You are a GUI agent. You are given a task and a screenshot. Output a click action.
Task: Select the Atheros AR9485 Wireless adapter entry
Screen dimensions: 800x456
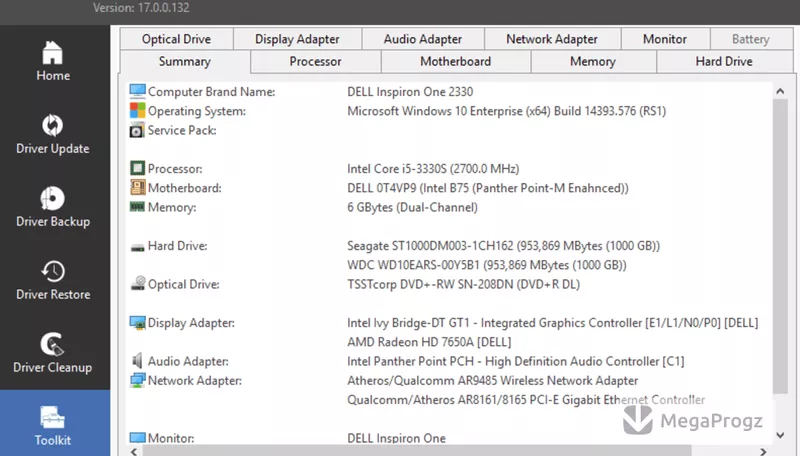(492, 381)
